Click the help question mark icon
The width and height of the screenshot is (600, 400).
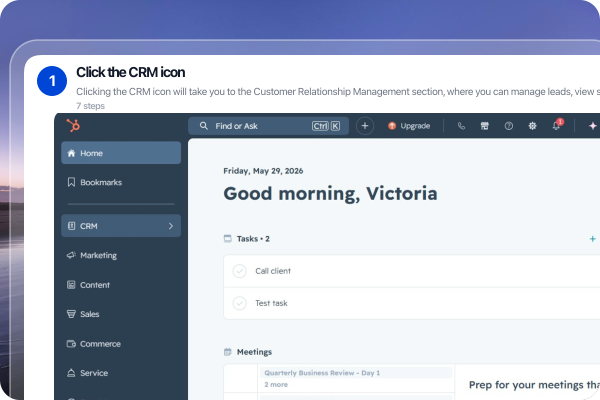[x=509, y=126]
